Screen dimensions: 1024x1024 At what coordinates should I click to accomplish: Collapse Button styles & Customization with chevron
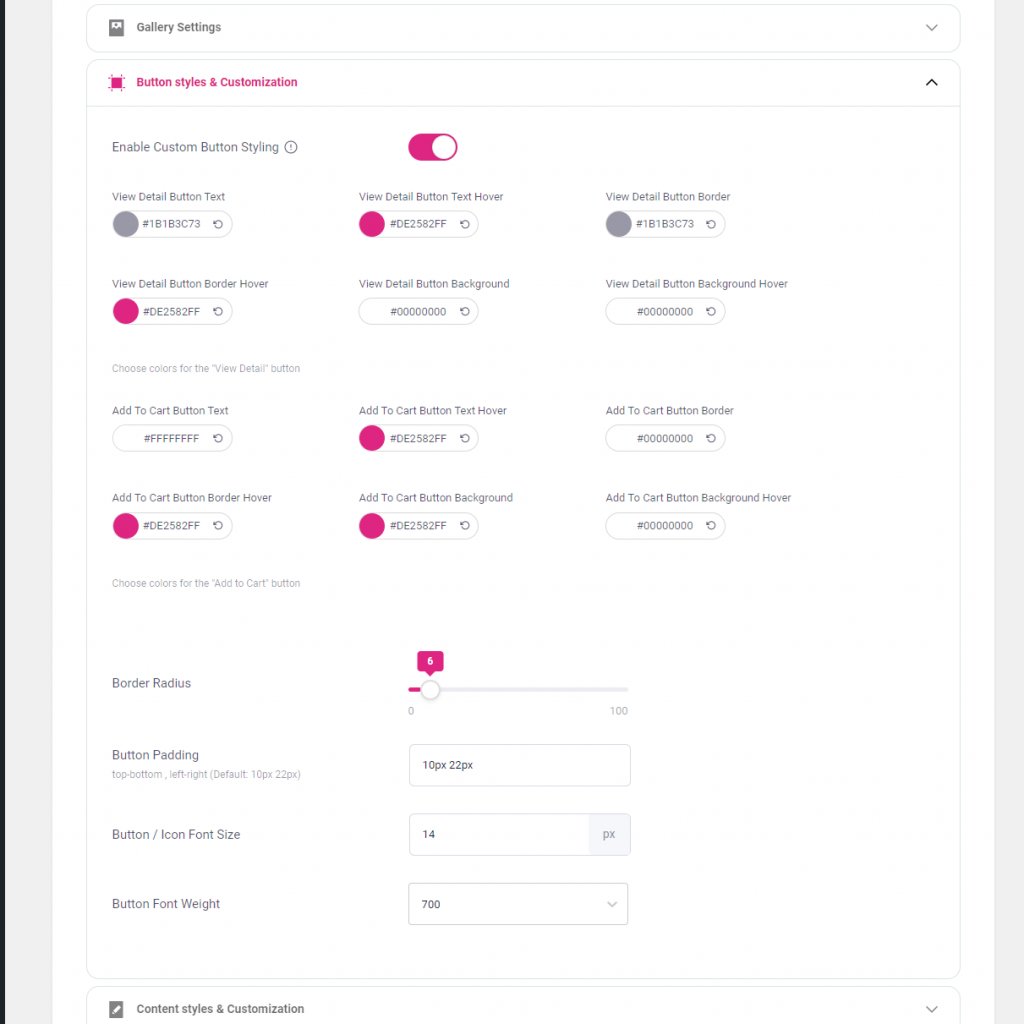931,82
